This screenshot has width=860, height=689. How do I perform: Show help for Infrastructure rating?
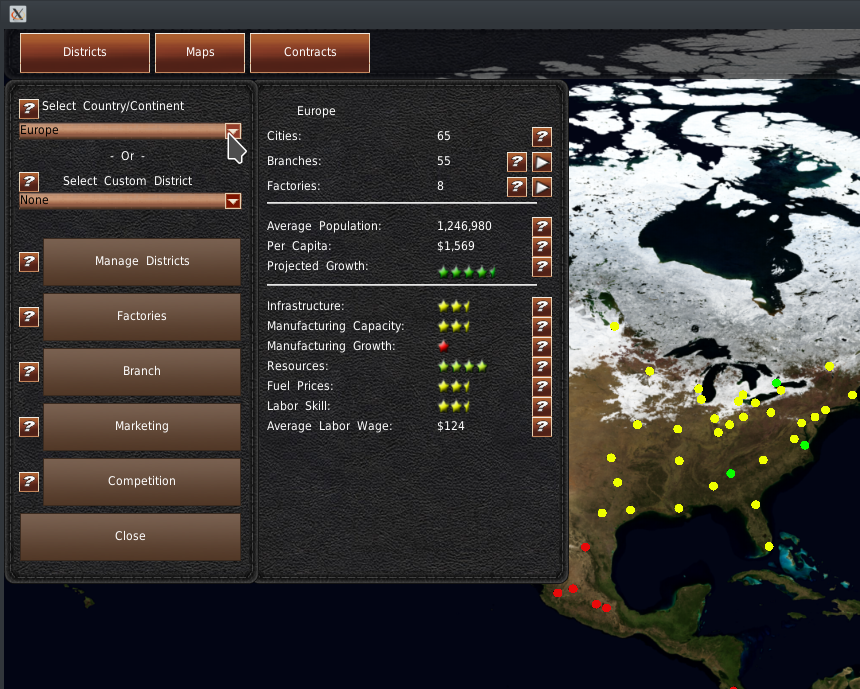[542, 306]
